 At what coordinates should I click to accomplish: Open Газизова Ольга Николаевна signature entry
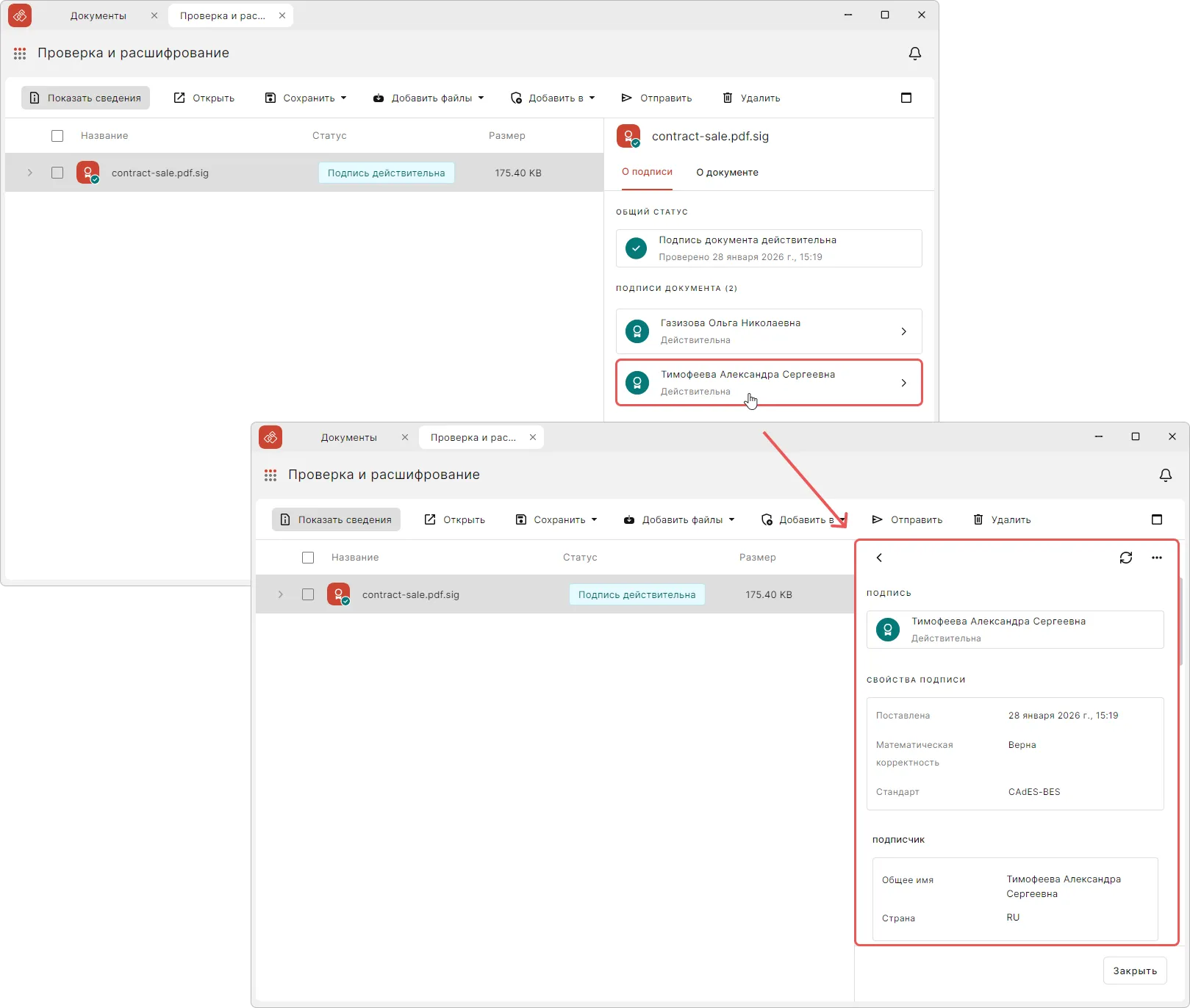[x=768, y=331]
